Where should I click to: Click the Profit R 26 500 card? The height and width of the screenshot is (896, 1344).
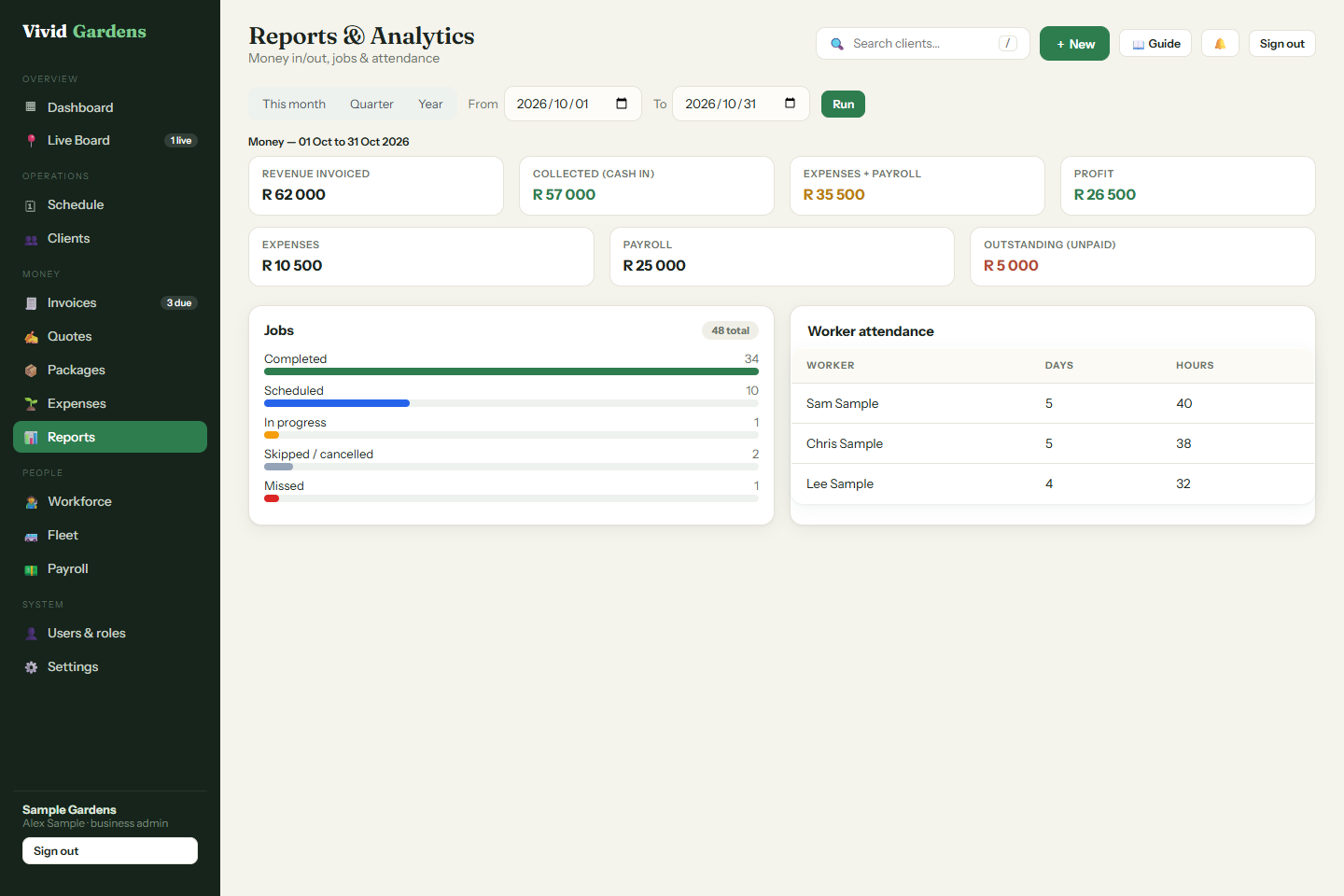click(x=1188, y=186)
